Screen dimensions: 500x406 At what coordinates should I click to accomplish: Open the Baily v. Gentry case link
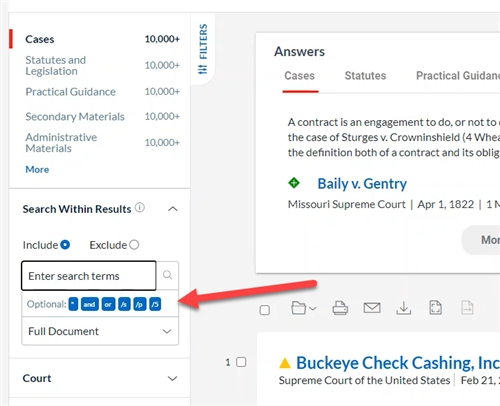pyautogui.click(x=362, y=184)
